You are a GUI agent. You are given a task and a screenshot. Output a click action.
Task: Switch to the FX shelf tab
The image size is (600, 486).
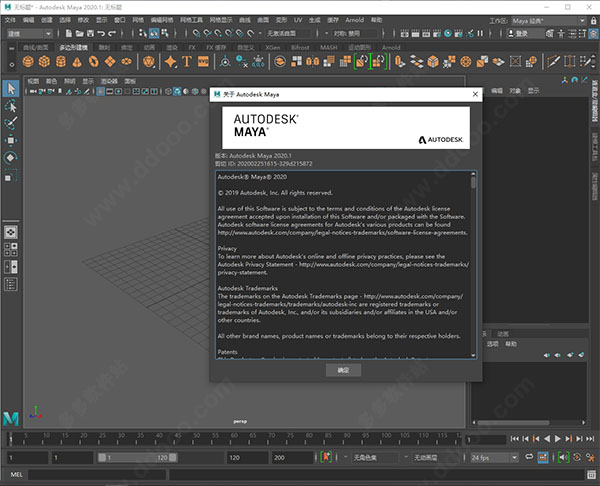click(192, 47)
